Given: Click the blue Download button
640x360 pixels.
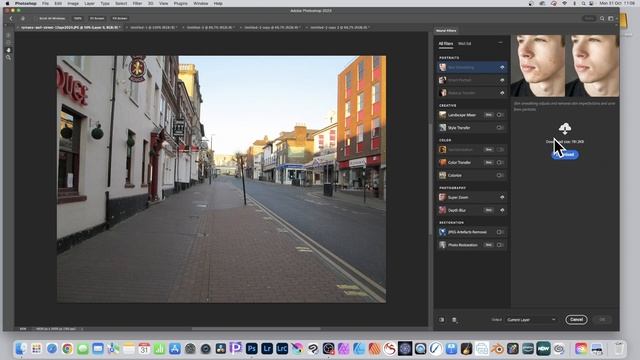Looking at the screenshot, I should click(565, 154).
